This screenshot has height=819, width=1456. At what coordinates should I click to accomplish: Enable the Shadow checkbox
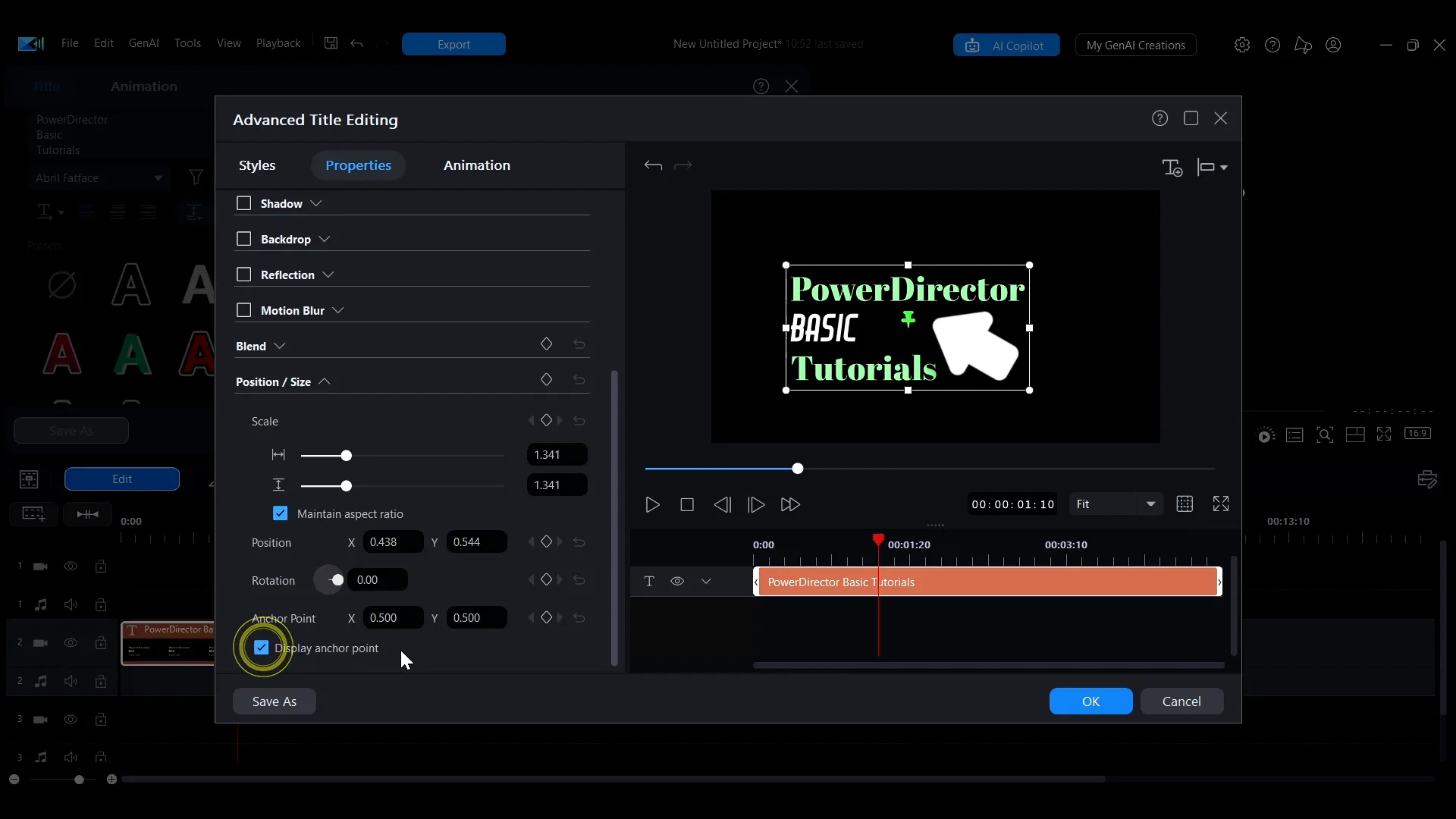(243, 203)
